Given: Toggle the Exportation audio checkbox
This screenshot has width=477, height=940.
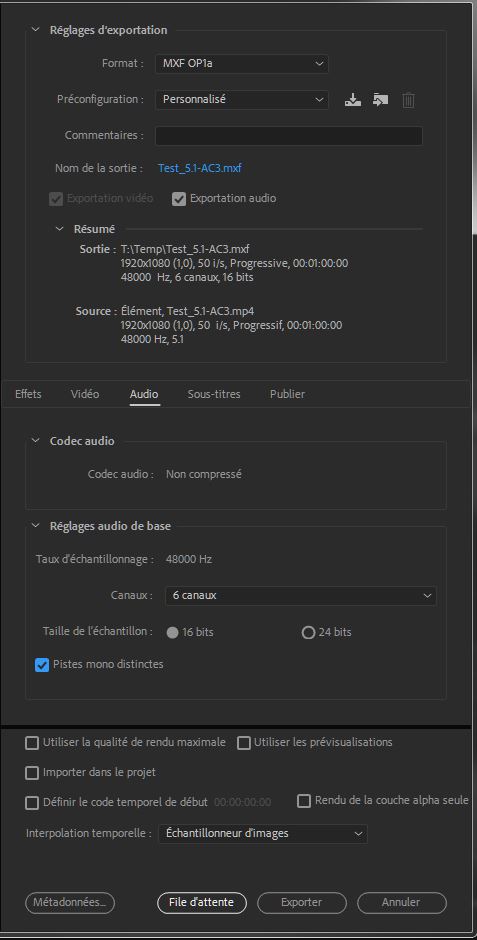Looking at the screenshot, I should click(x=179, y=198).
